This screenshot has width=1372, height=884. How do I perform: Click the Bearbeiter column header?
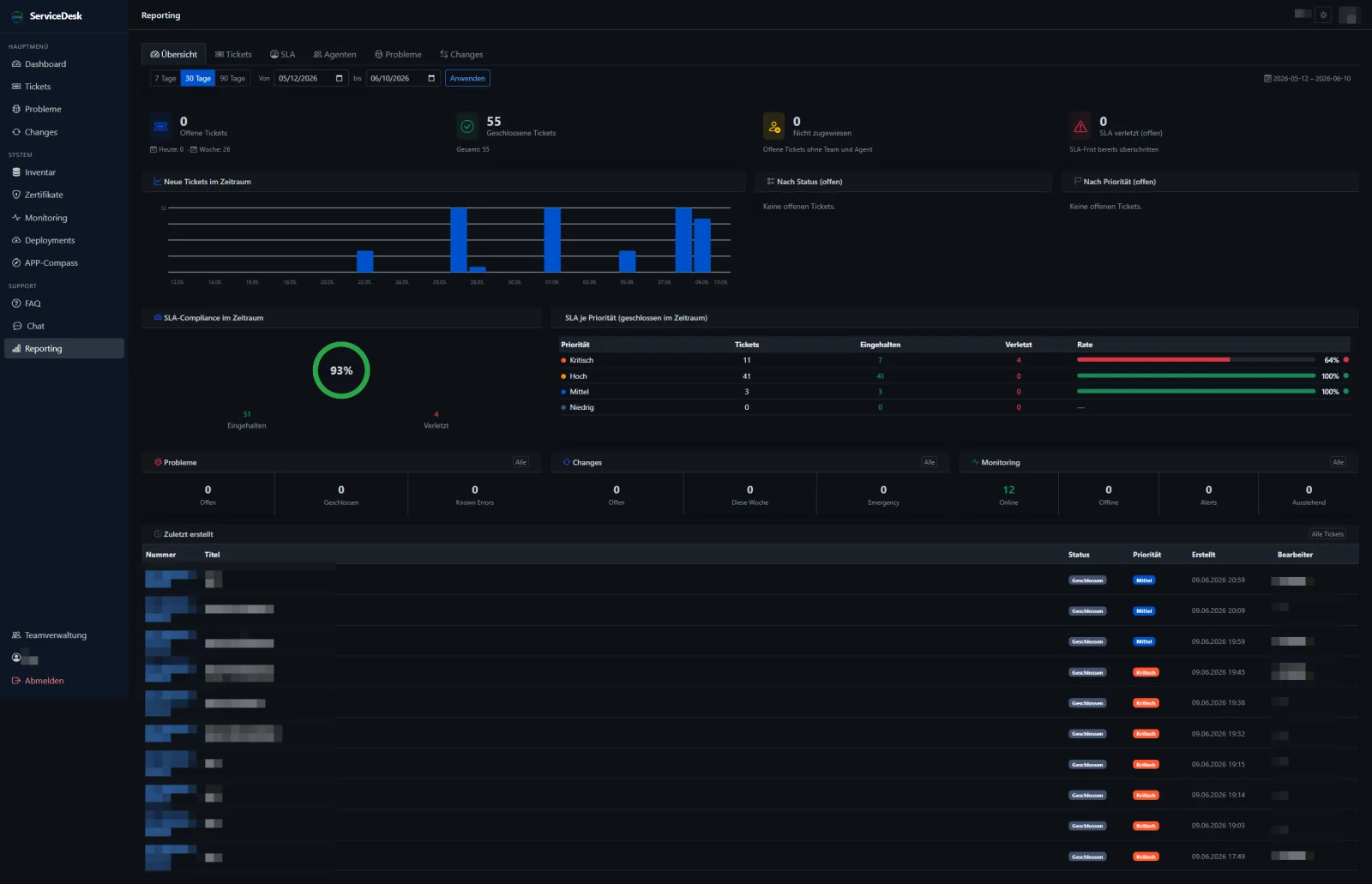click(x=1295, y=555)
